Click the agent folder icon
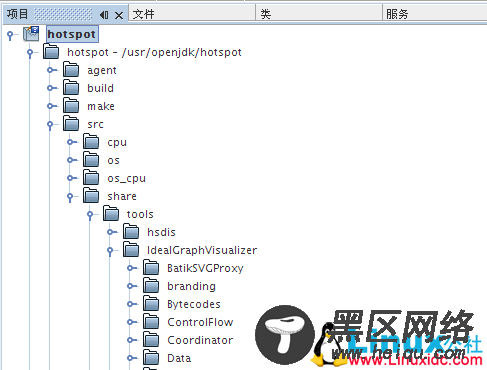This screenshot has height=370, width=487. tap(71, 70)
